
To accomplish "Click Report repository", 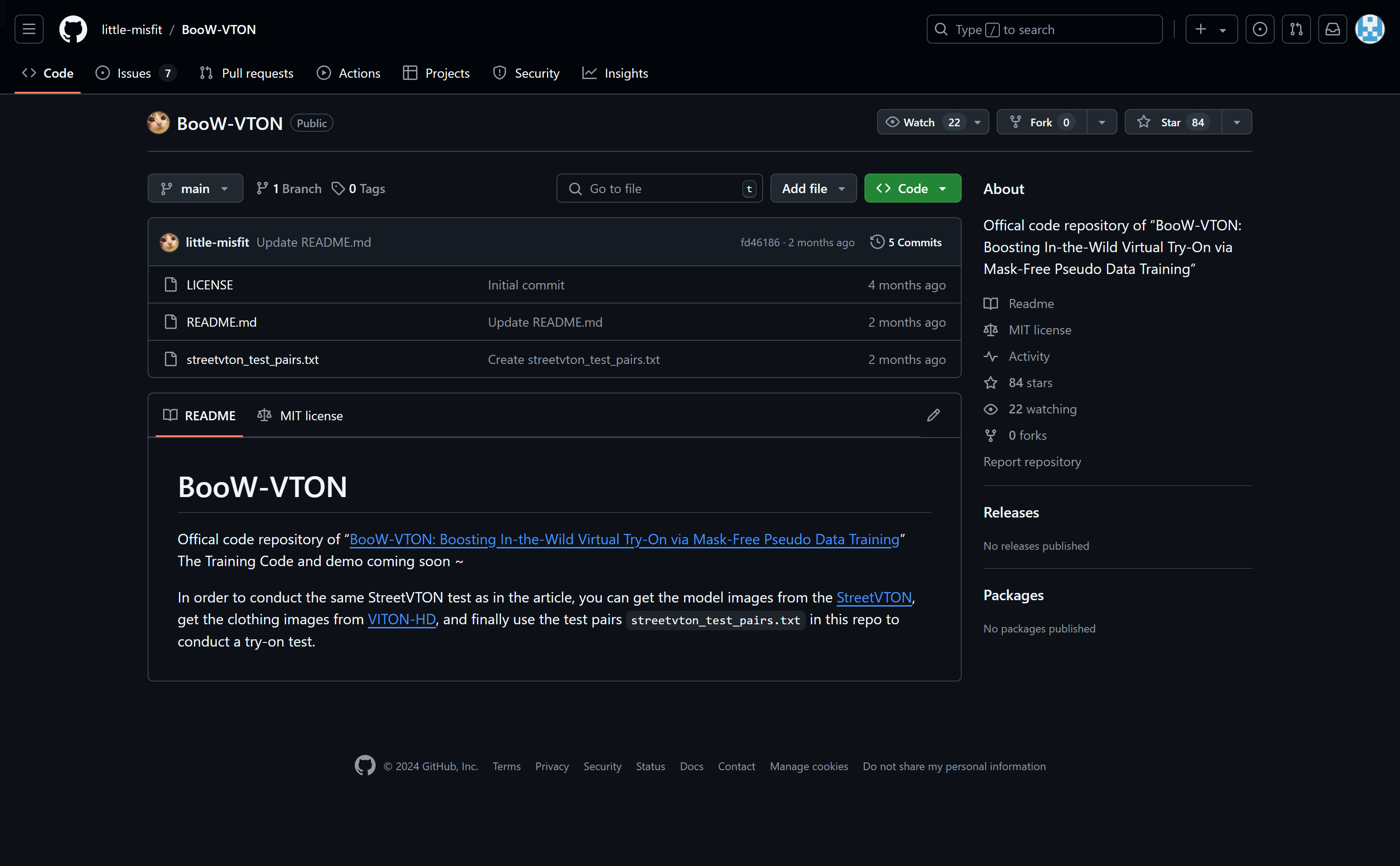I will tap(1032, 462).
